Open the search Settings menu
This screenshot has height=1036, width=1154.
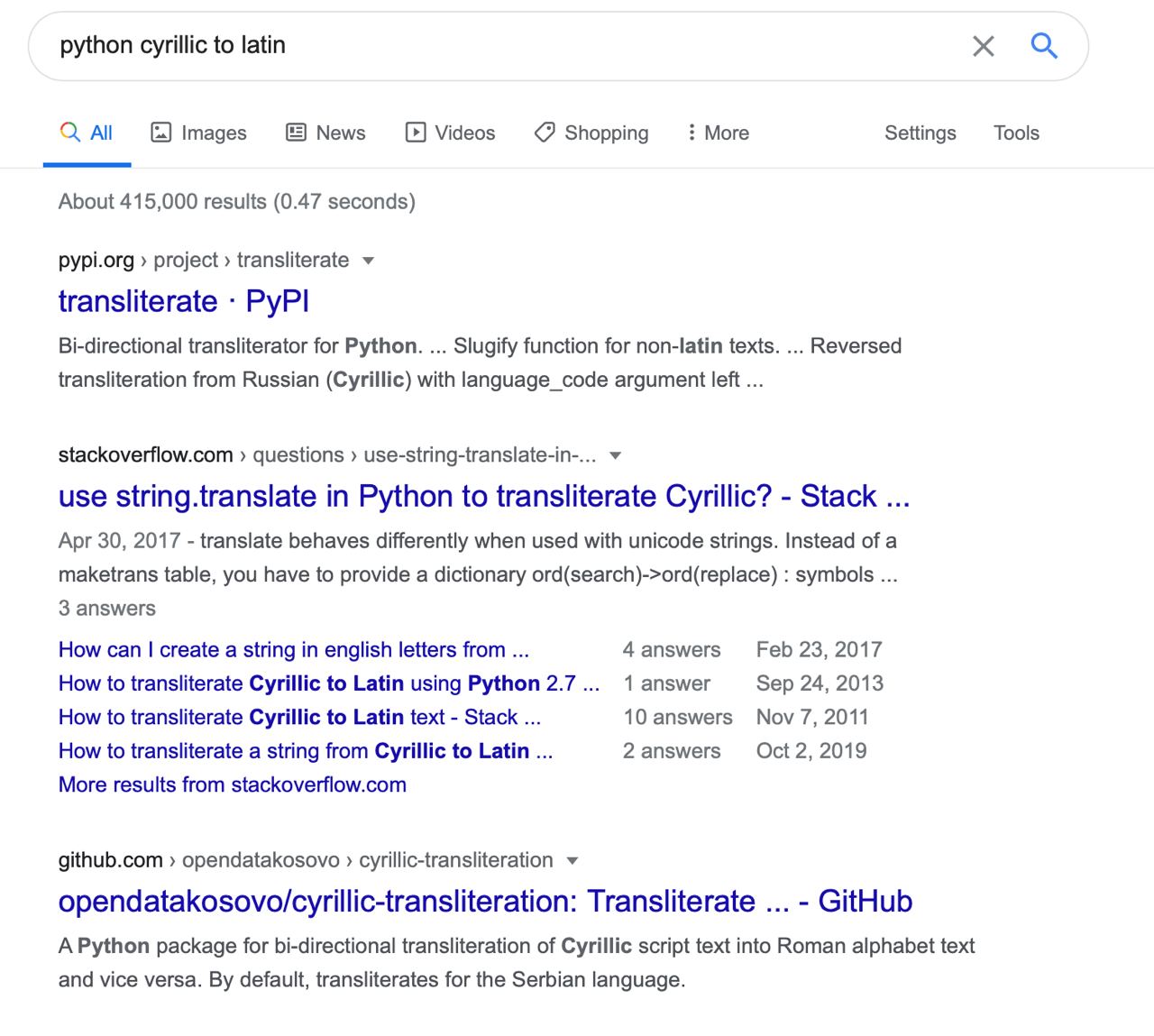(x=920, y=133)
